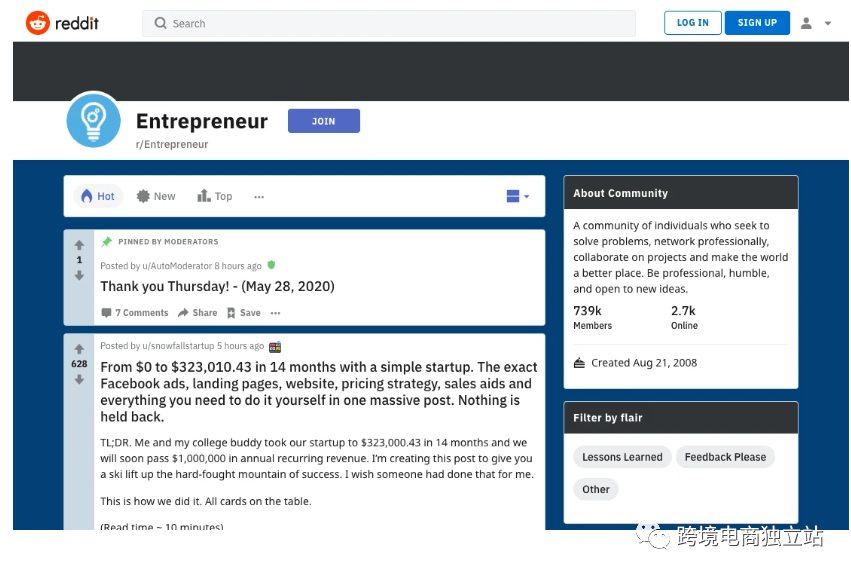Image resolution: width=851 pixels, height=574 pixels.
Task: Focus the Search input field
Action: pyautogui.click(x=389, y=23)
